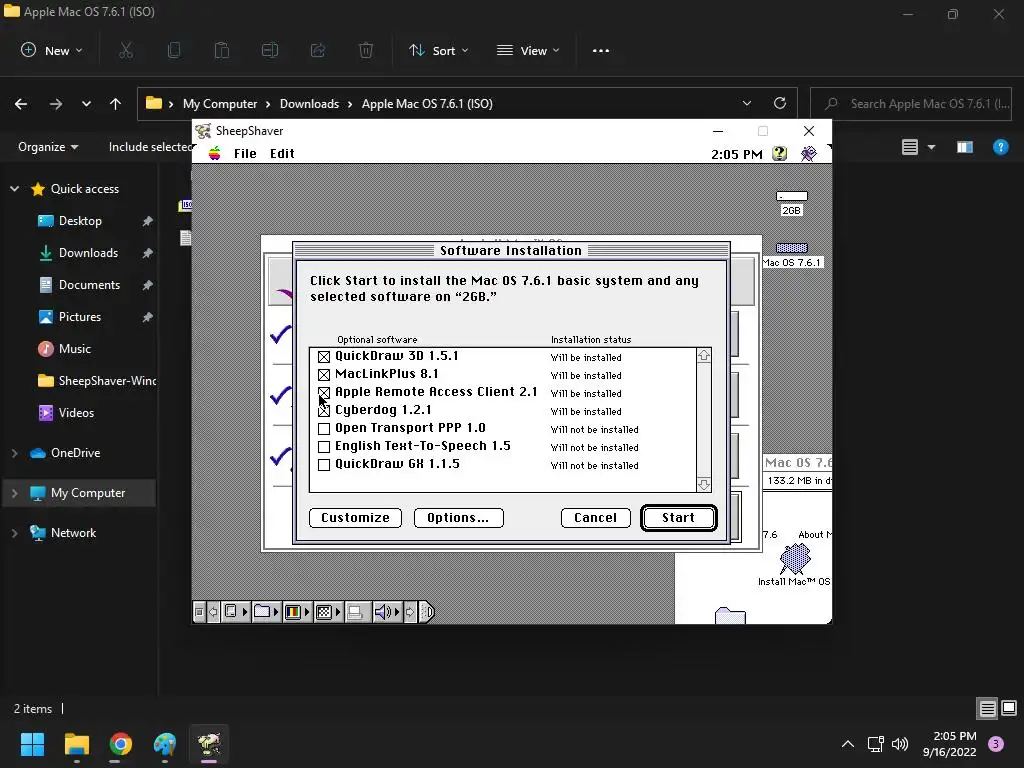Open the View dropdown
Viewport: 1024px width, 768px height.
[528, 50]
